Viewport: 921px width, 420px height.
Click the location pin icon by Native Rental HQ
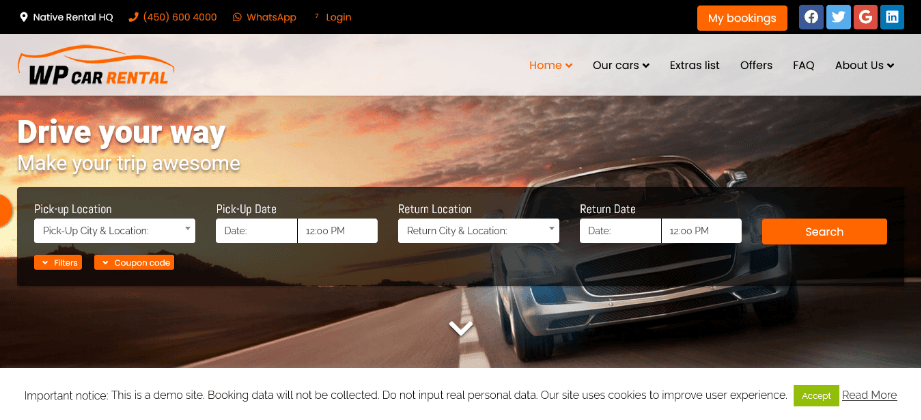point(23,17)
